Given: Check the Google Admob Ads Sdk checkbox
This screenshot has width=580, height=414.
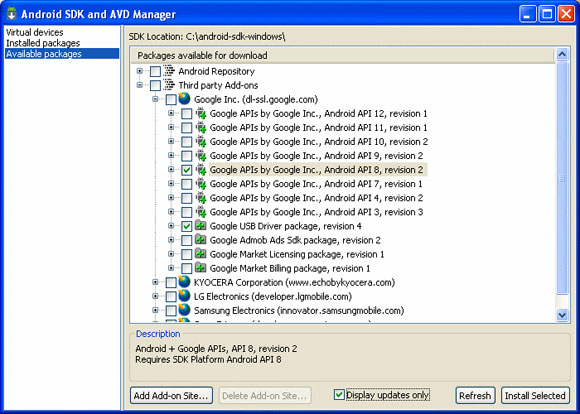Looking at the screenshot, I should (x=186, y=240).
